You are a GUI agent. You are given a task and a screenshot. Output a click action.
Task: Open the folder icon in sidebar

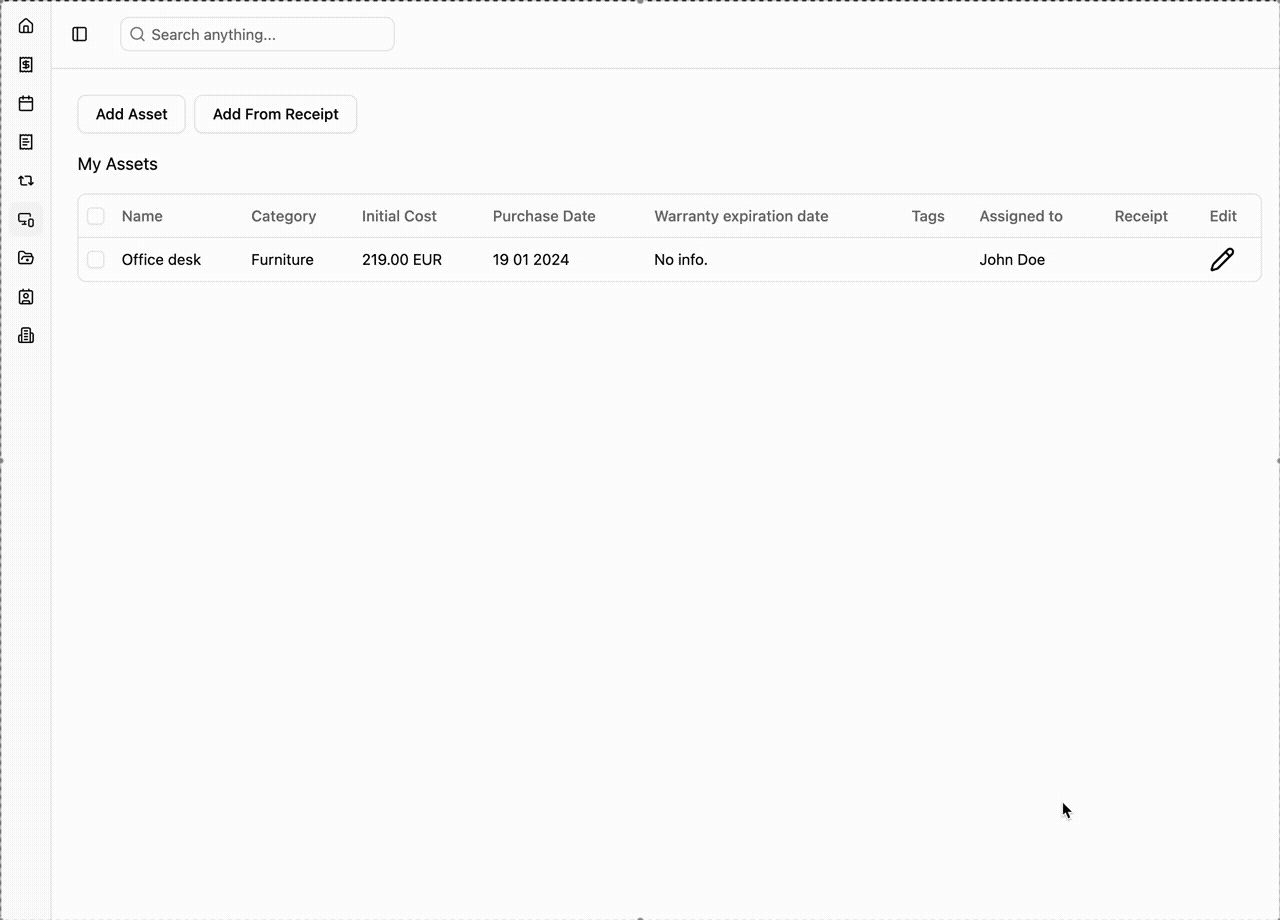click(x=26, y=258)
